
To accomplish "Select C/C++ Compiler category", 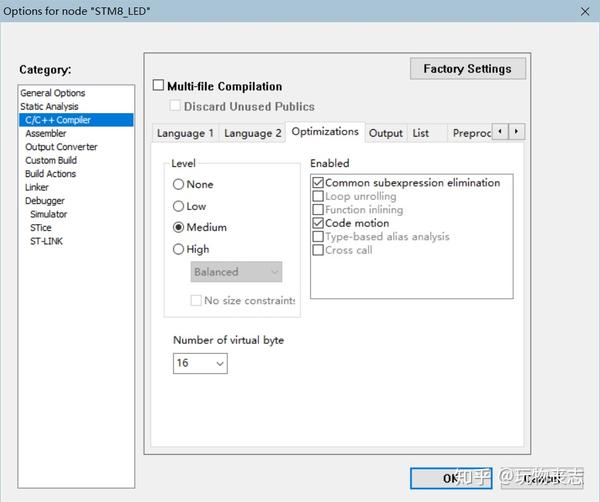I will click(76, 120).
